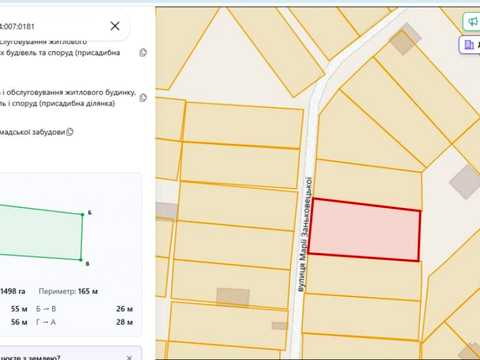This screenshot has height=360, width=480.
Task: Click the area value '1498 га'
Action: (x=13, y=291)
